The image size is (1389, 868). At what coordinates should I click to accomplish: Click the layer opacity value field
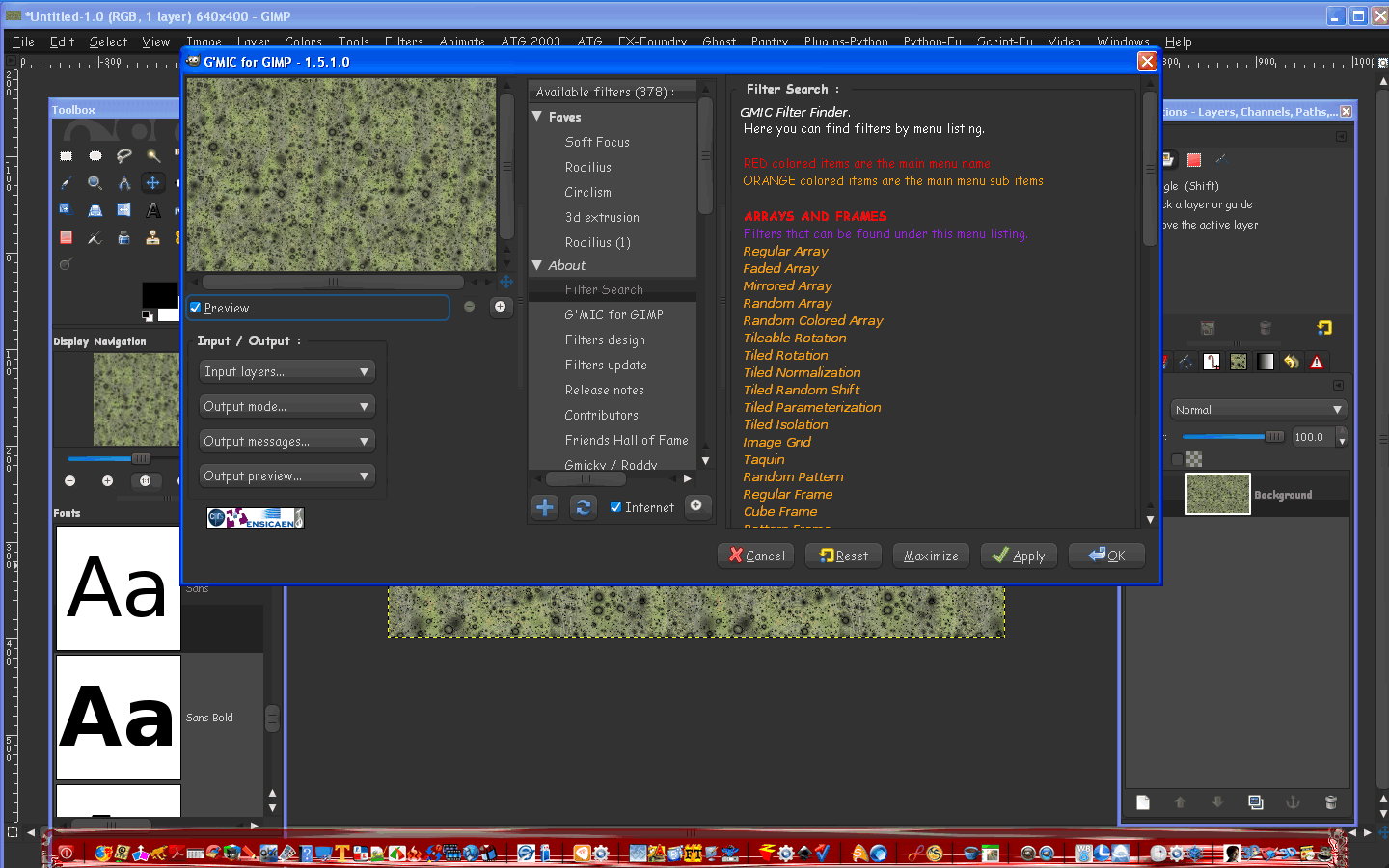coord(1314,437)
